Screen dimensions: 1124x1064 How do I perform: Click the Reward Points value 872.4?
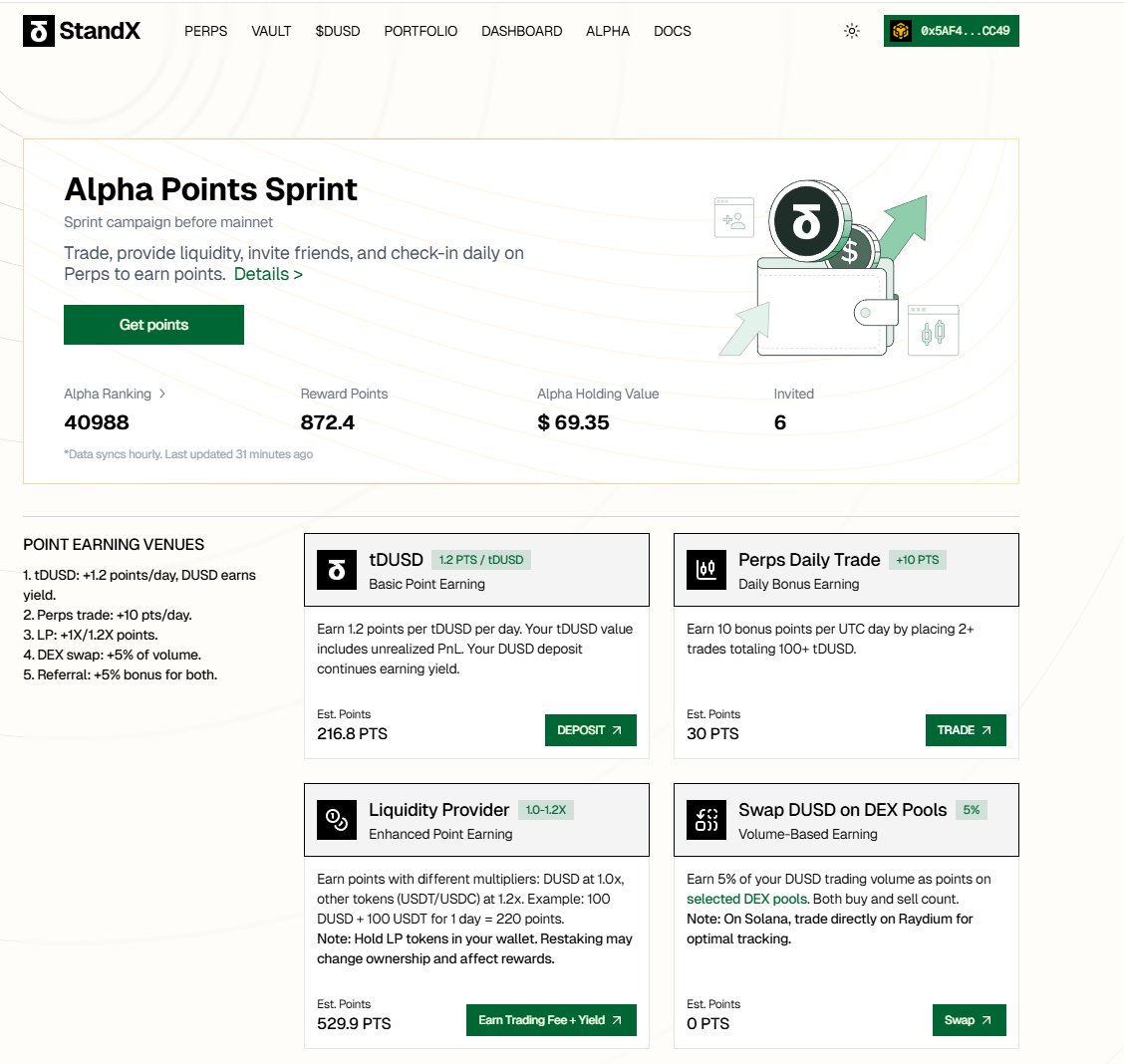[x=328, y=422]
